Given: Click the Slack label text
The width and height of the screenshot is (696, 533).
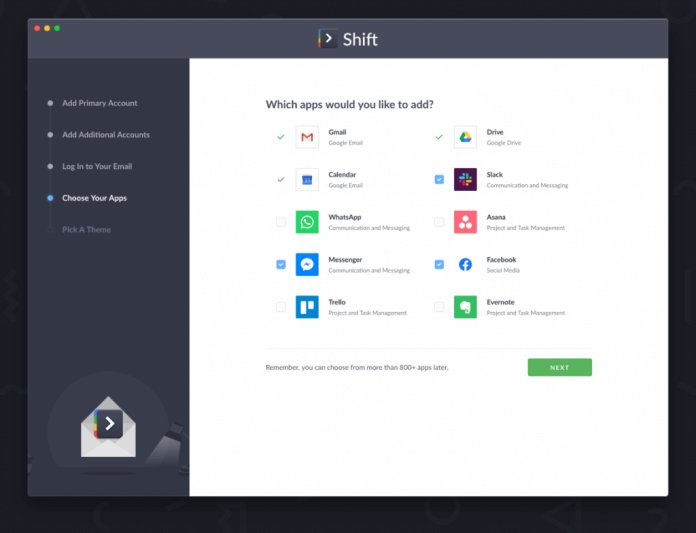Looking at the screenshot, I should click(494, 174).
